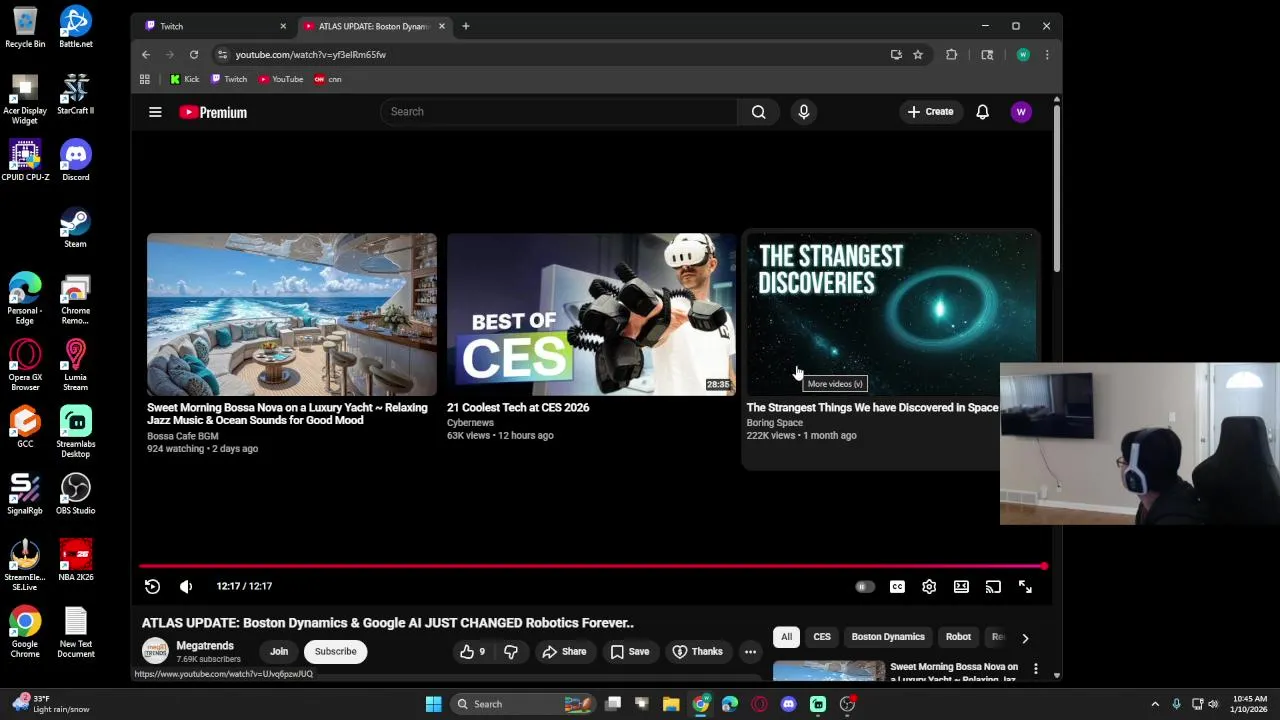This screenshot has height=720, width=1280.
Task: Subscribe to Megatrends channel
Action: click(335, 652)
